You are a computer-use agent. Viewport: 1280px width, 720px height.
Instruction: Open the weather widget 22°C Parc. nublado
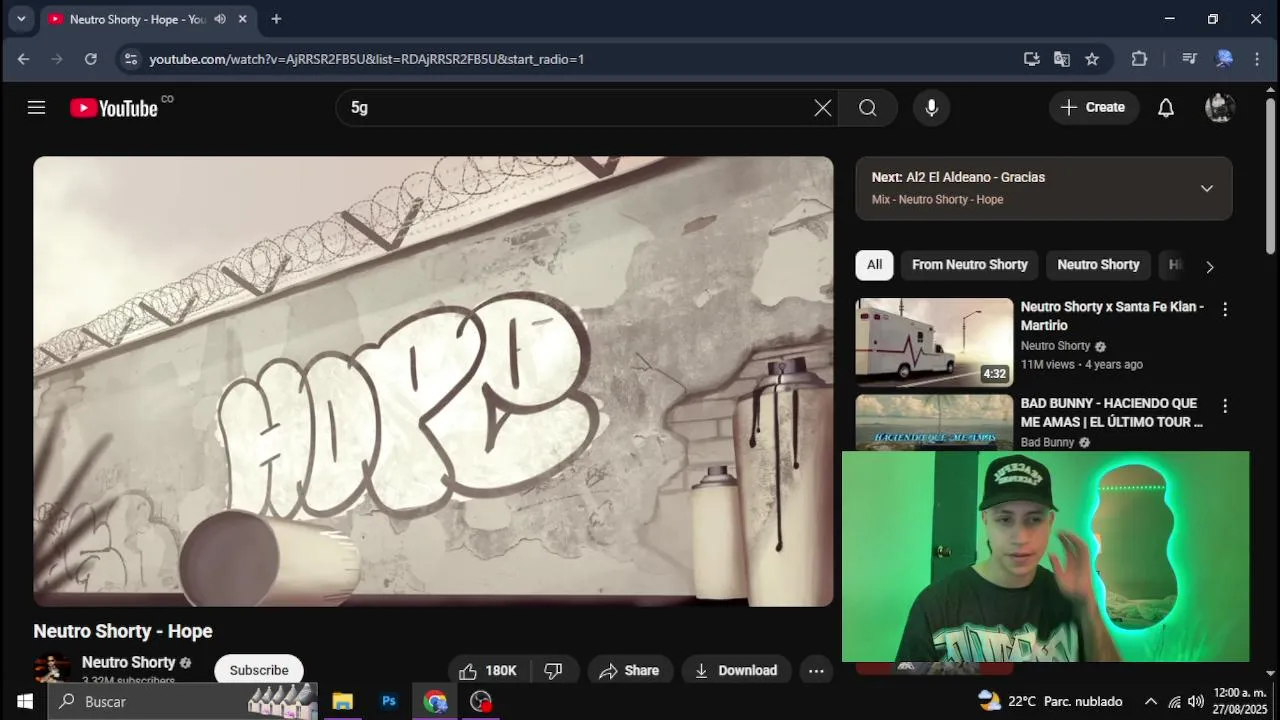[1050, 701]
